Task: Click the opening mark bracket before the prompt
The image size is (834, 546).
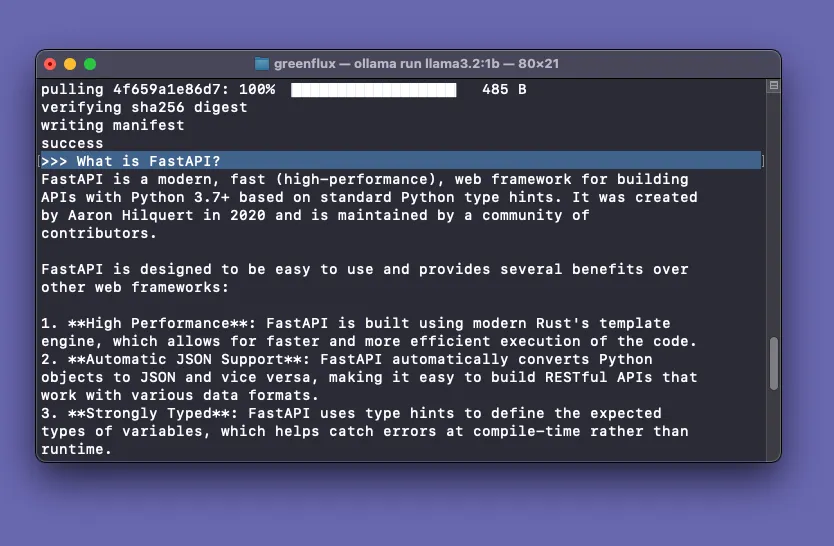Action: [39, 161]
